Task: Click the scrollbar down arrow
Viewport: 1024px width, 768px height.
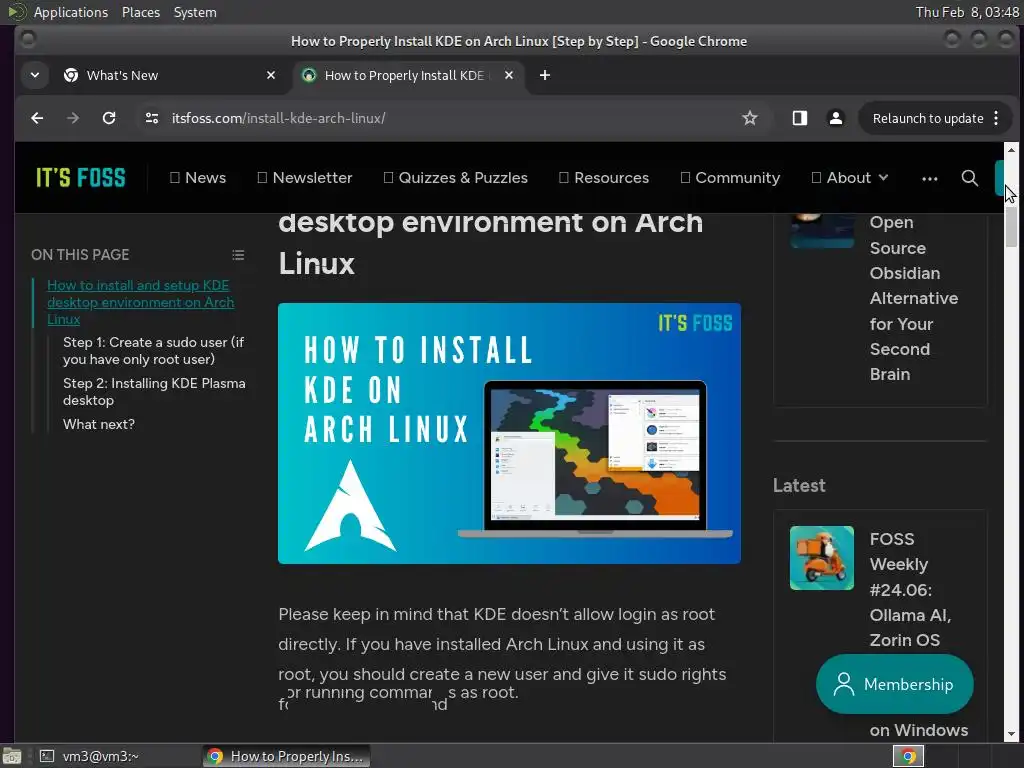Action: coord(1011,734)
